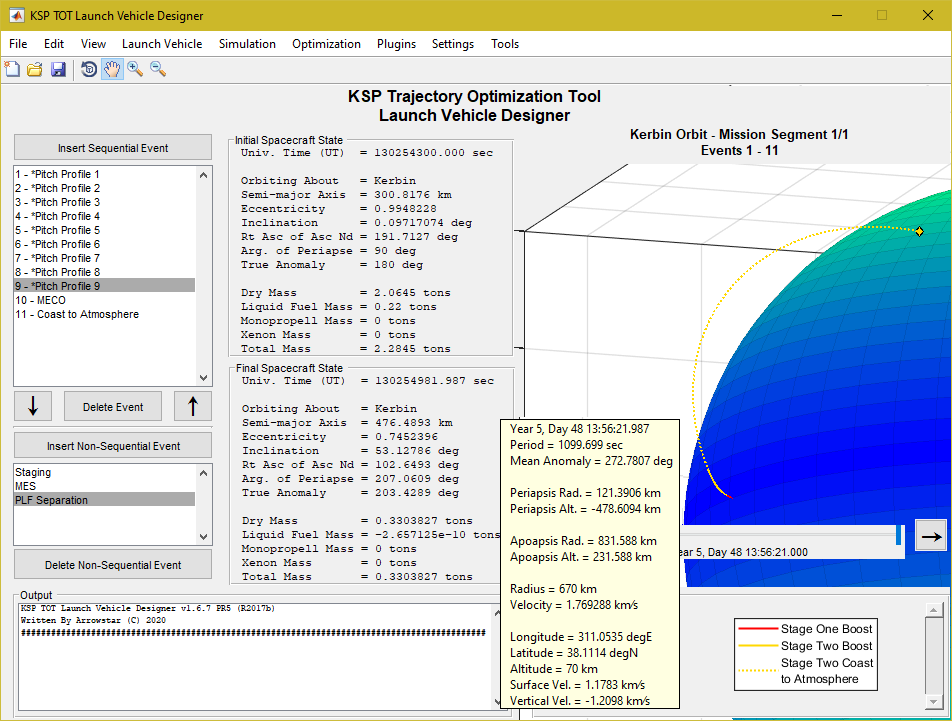952x721 pixels.
Task: Click Stage Two Coast legend entry
Action: (x=806, y=671)
